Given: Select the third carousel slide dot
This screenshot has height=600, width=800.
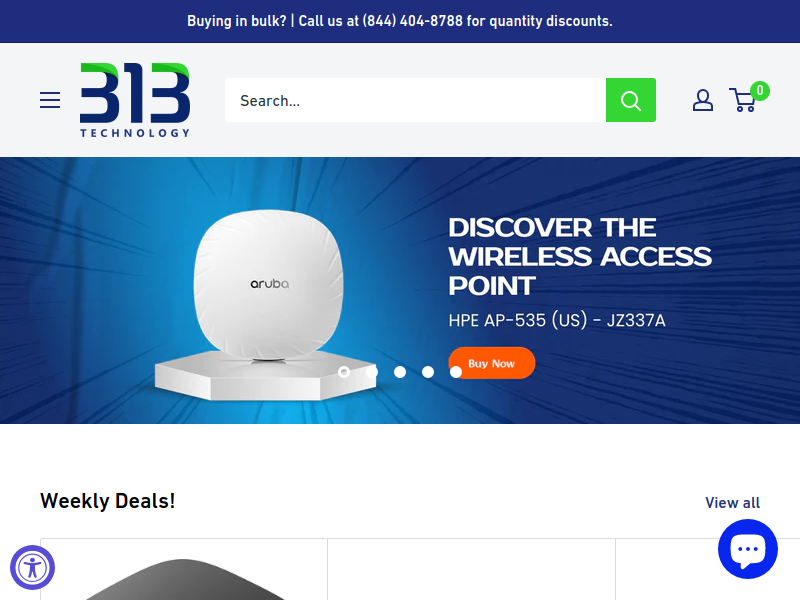Looking at the screenshot, I should point(400,372).
